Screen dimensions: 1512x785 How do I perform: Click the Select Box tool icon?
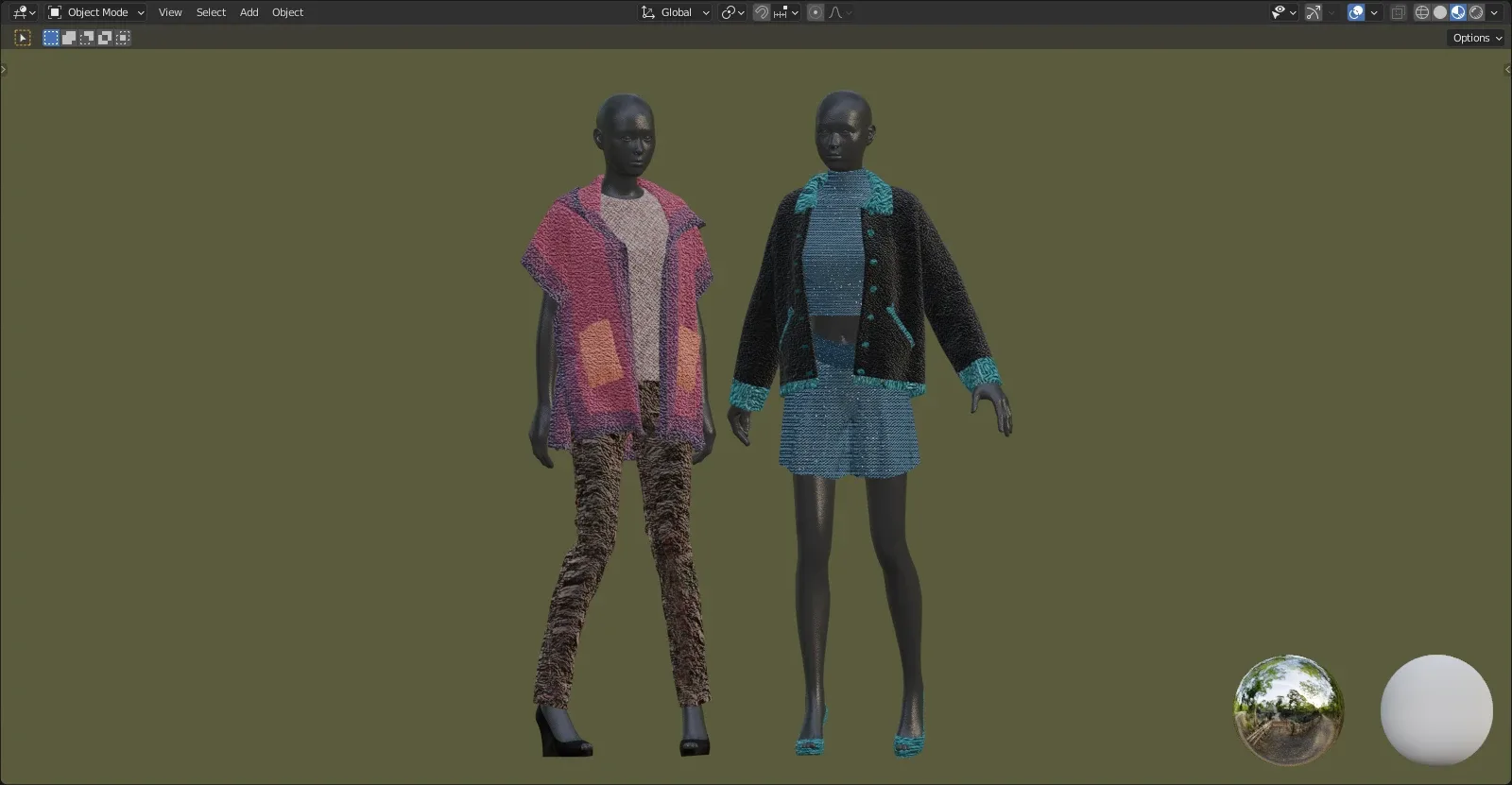pos(23,38)
